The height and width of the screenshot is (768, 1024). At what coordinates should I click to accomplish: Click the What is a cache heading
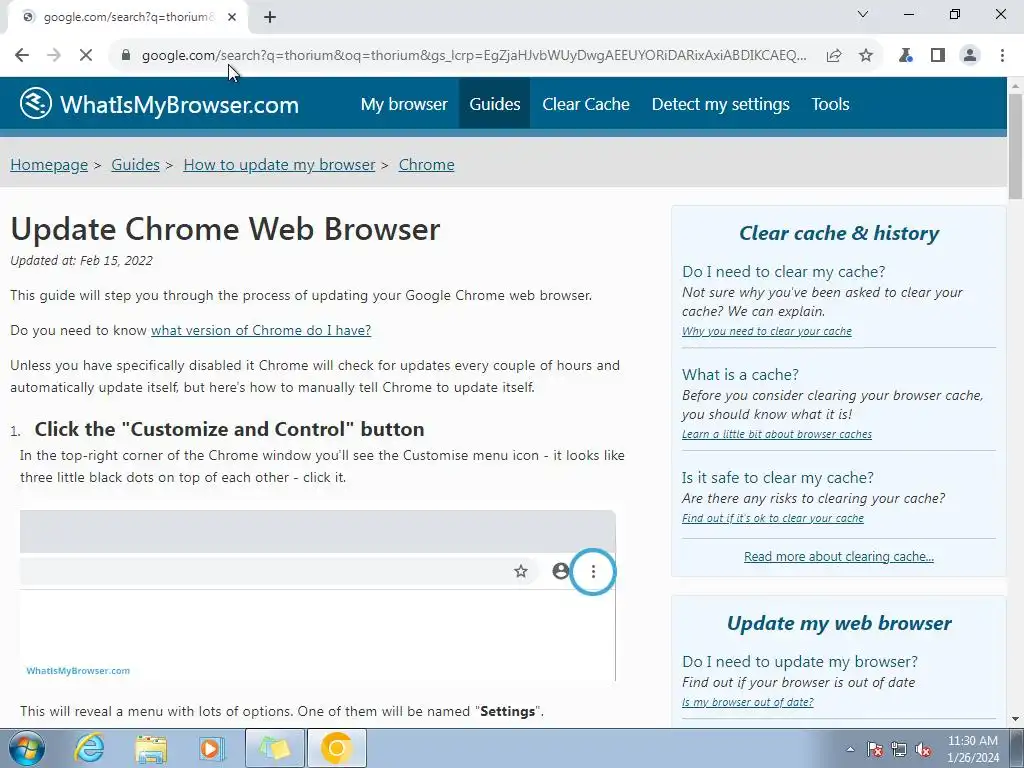740,375
